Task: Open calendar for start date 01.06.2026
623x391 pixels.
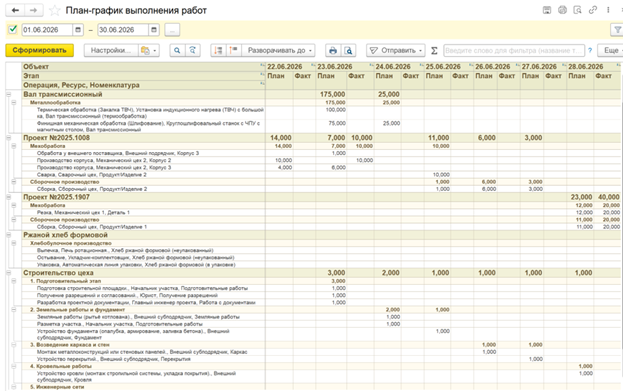Action: (x=78, y=30)
